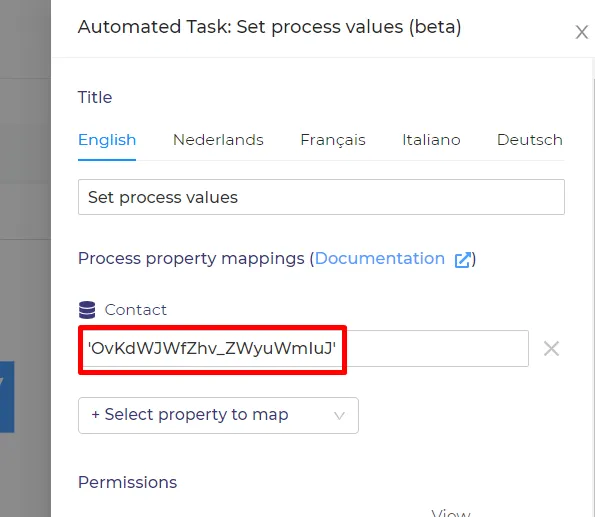This screenshot has width=595, height=517.
Task: Click the external link icon after Documentation
Action: pos(463,260)
